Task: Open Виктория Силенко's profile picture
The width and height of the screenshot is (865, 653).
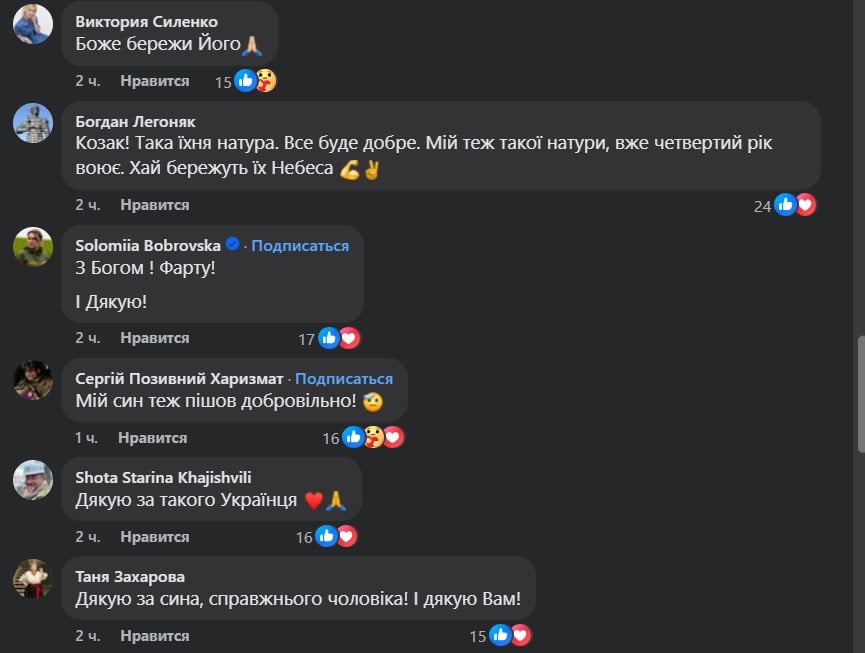Action: [33, 22]
